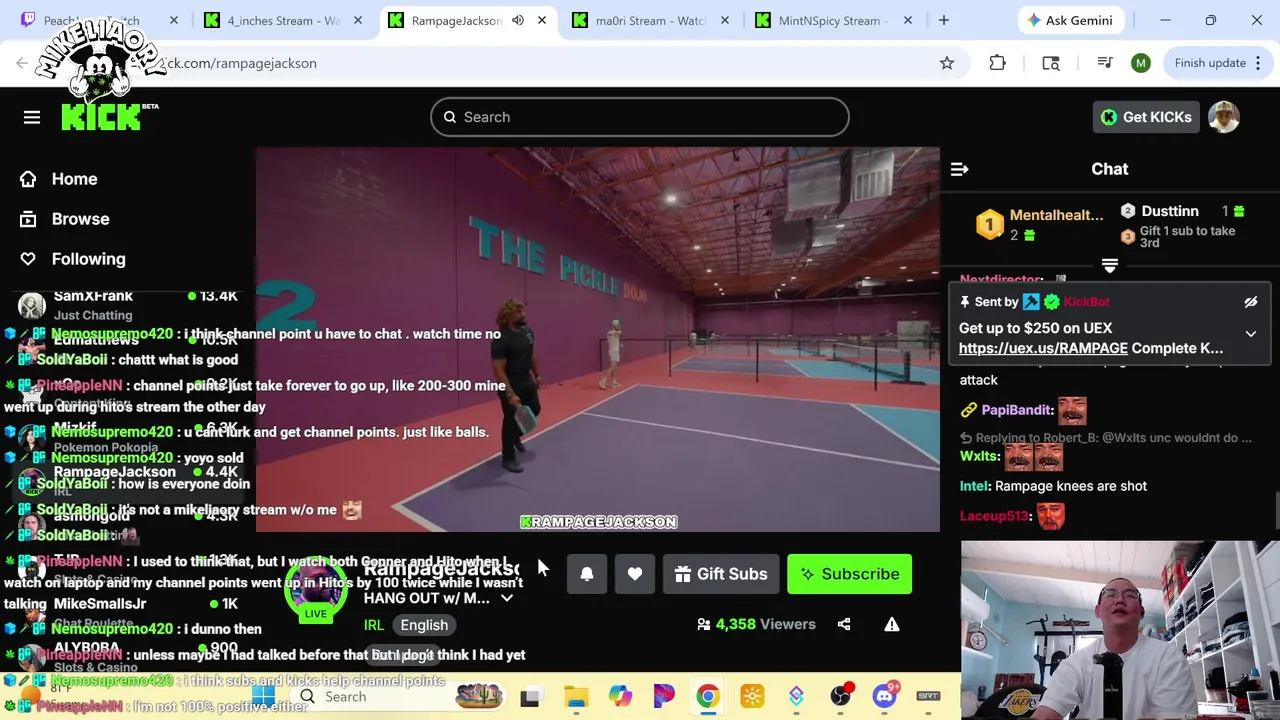Click the Ask Gemini button

[x=1070, y=20]
